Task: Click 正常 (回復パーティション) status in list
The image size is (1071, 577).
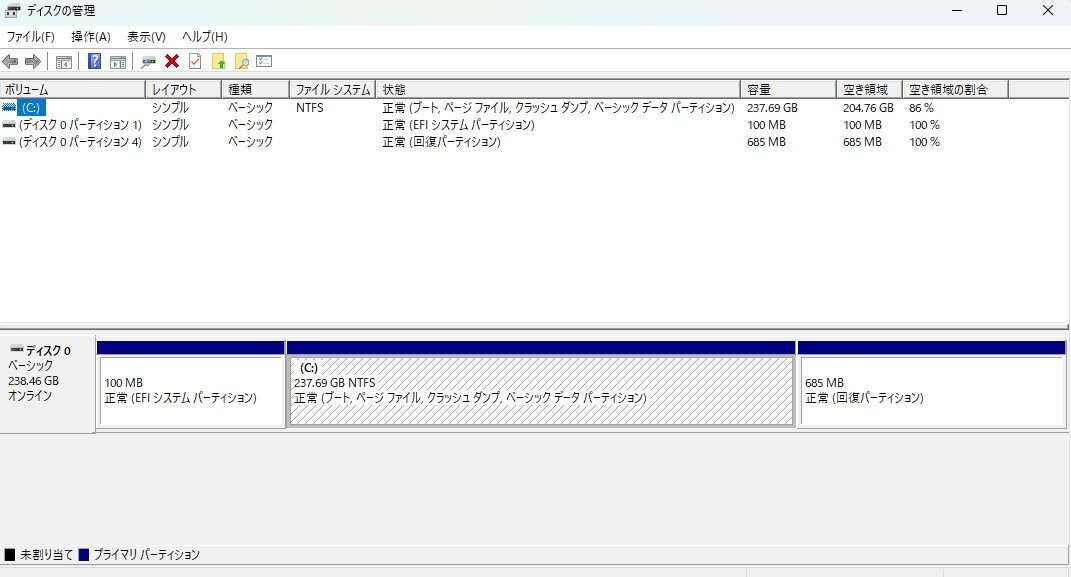Action: 441,142
